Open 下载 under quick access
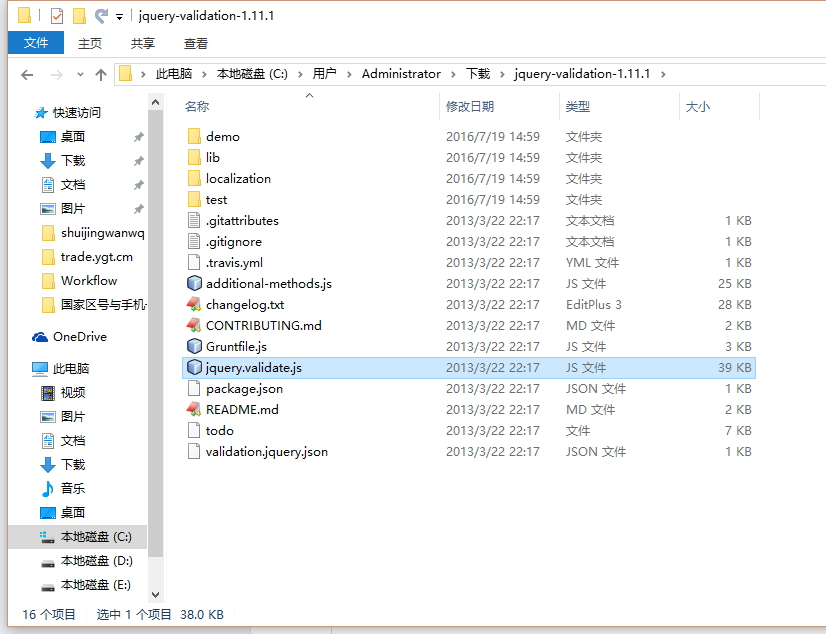The height and width of the screenshot is (634, 826). (x=72, y=161)
